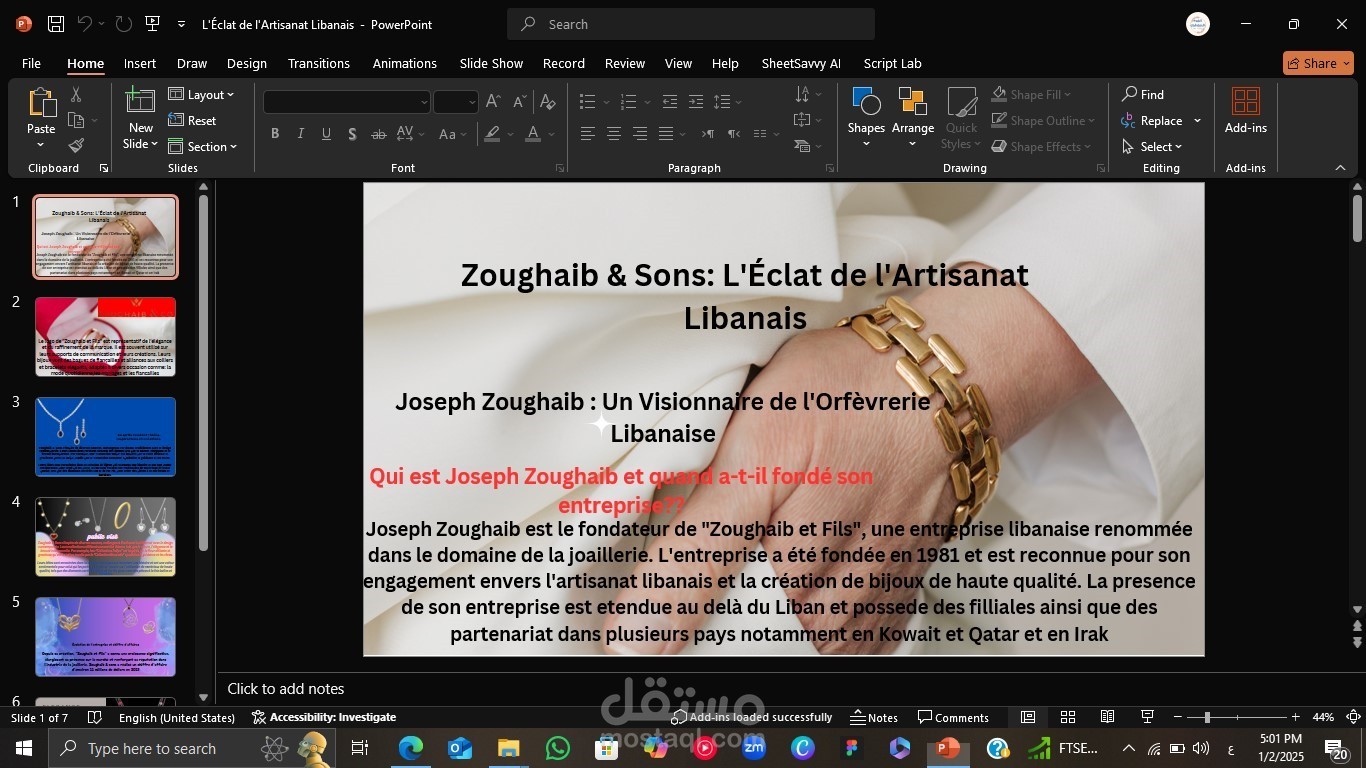Toggle text shadow
Image resolution: width=1366 pixels, height=768 pixels.
click(x=352, y=134)
